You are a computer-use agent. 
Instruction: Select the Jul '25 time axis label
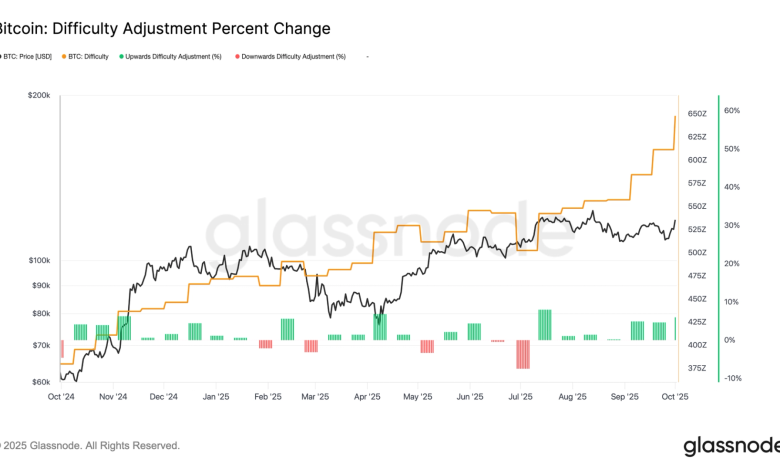coord(520,397)
